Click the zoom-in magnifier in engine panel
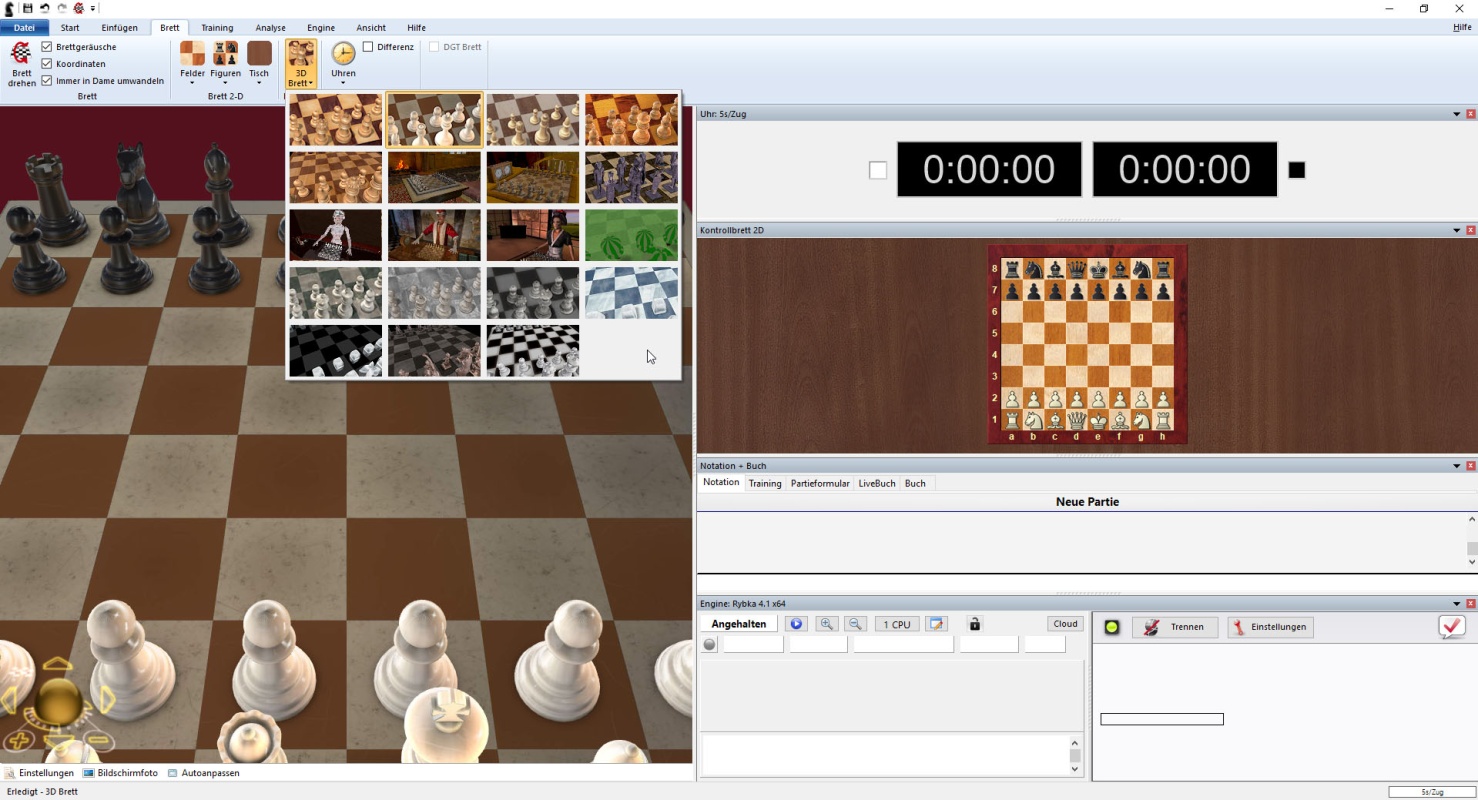This screenshot has height=800, width=1478. pos(827,624)
